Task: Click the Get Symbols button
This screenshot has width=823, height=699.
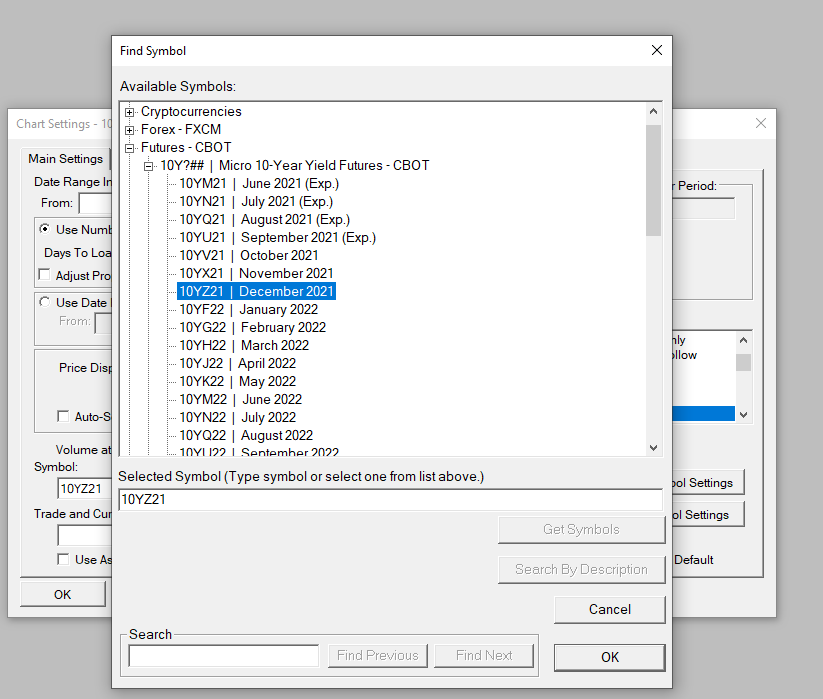Action: (582, 529)
